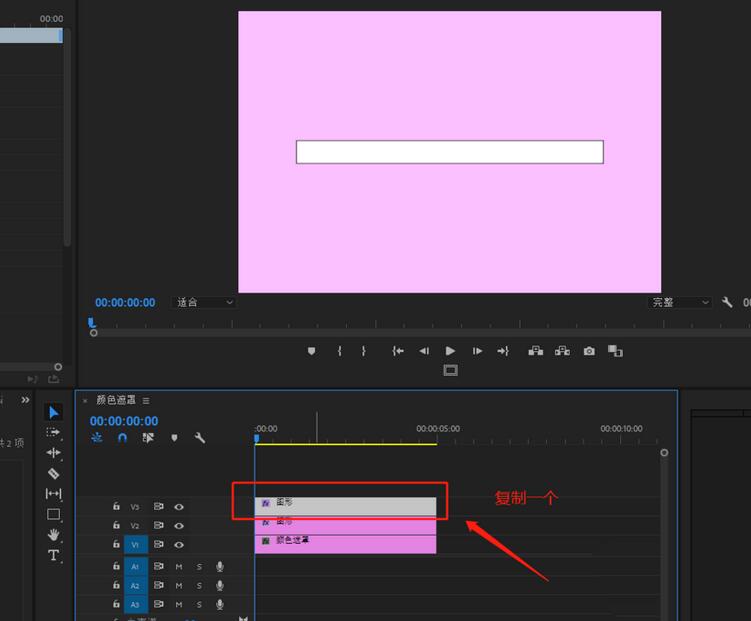Solo the A1 track
This screenshot has height=621, width=751.
(x=199, y=566)
